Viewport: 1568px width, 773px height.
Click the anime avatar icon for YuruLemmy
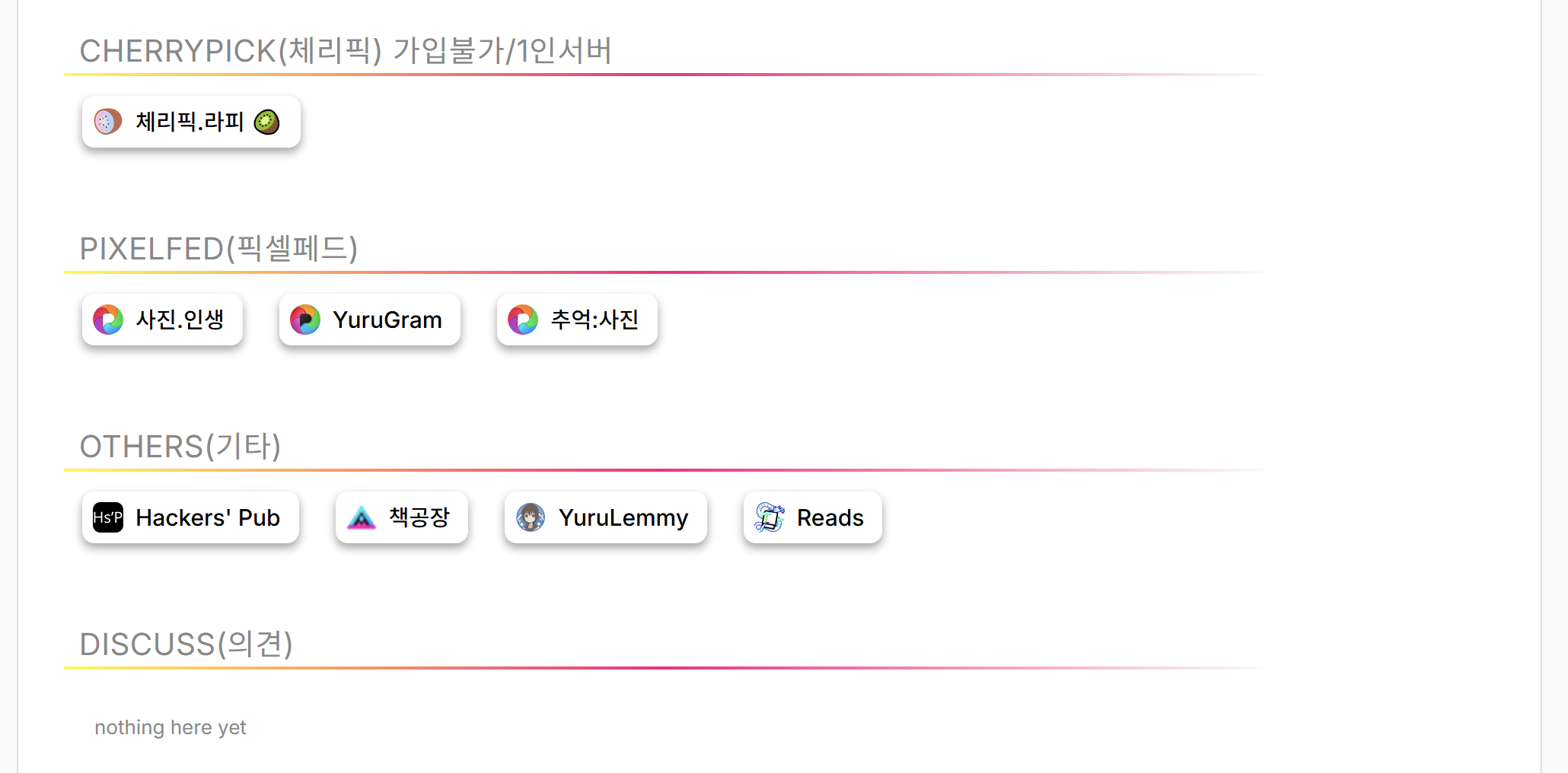[531, 517]
